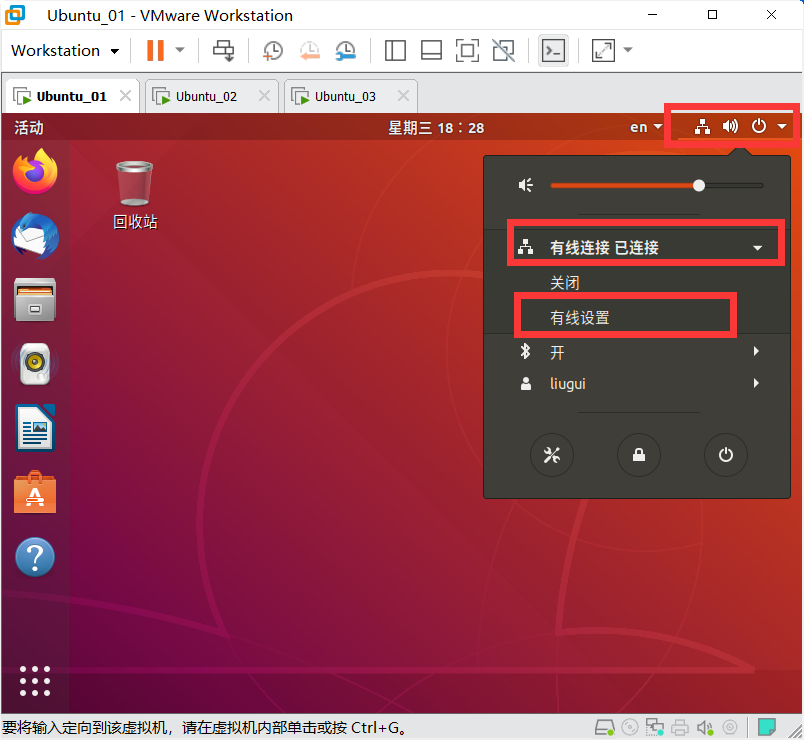Collapse the system menu arrow in top bar
Image resolution: width=804 pixels, height=740 pixels.
[x=782, y=126]
